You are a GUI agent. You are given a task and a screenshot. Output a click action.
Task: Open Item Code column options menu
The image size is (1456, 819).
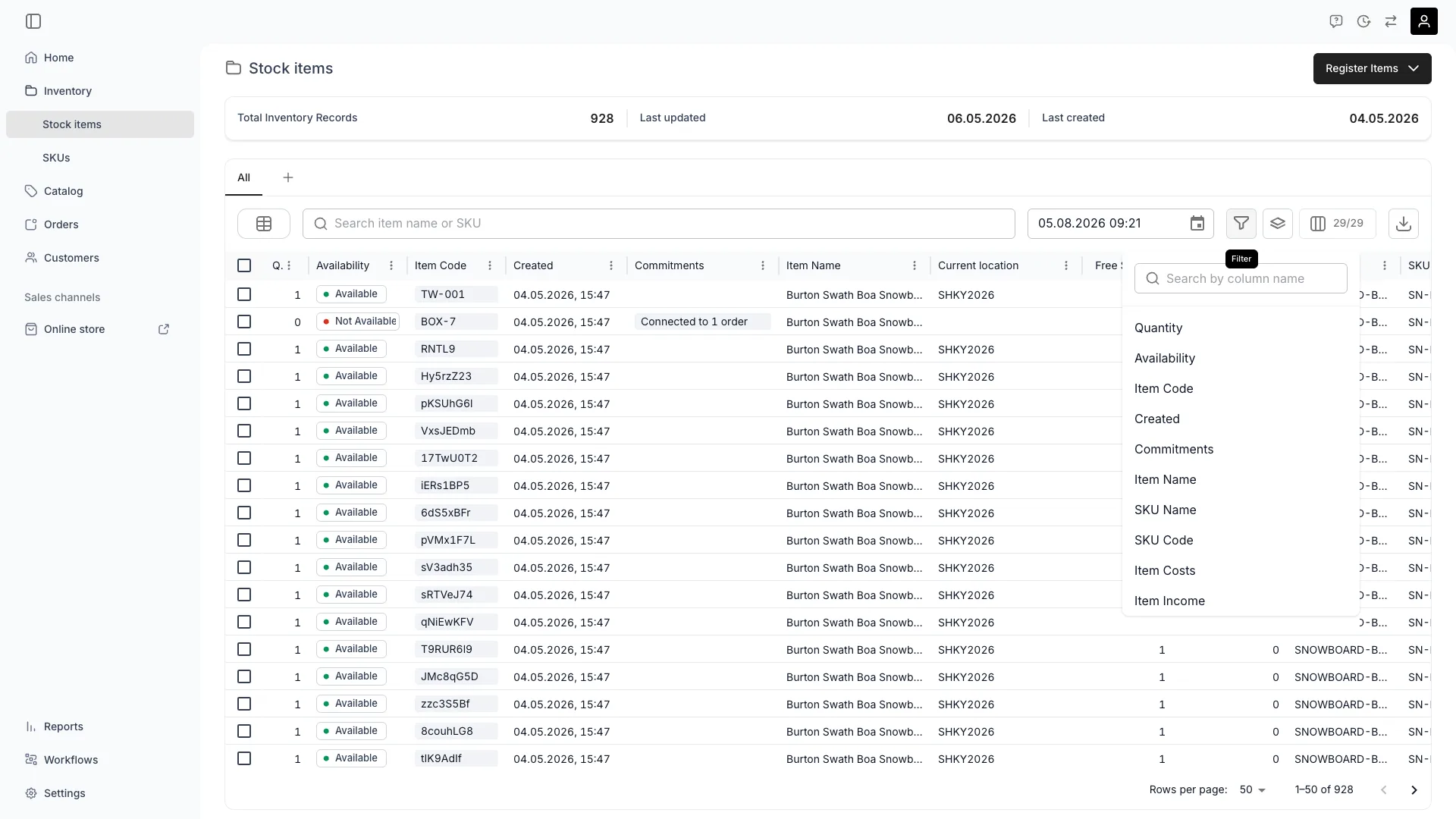pos(490,265)
